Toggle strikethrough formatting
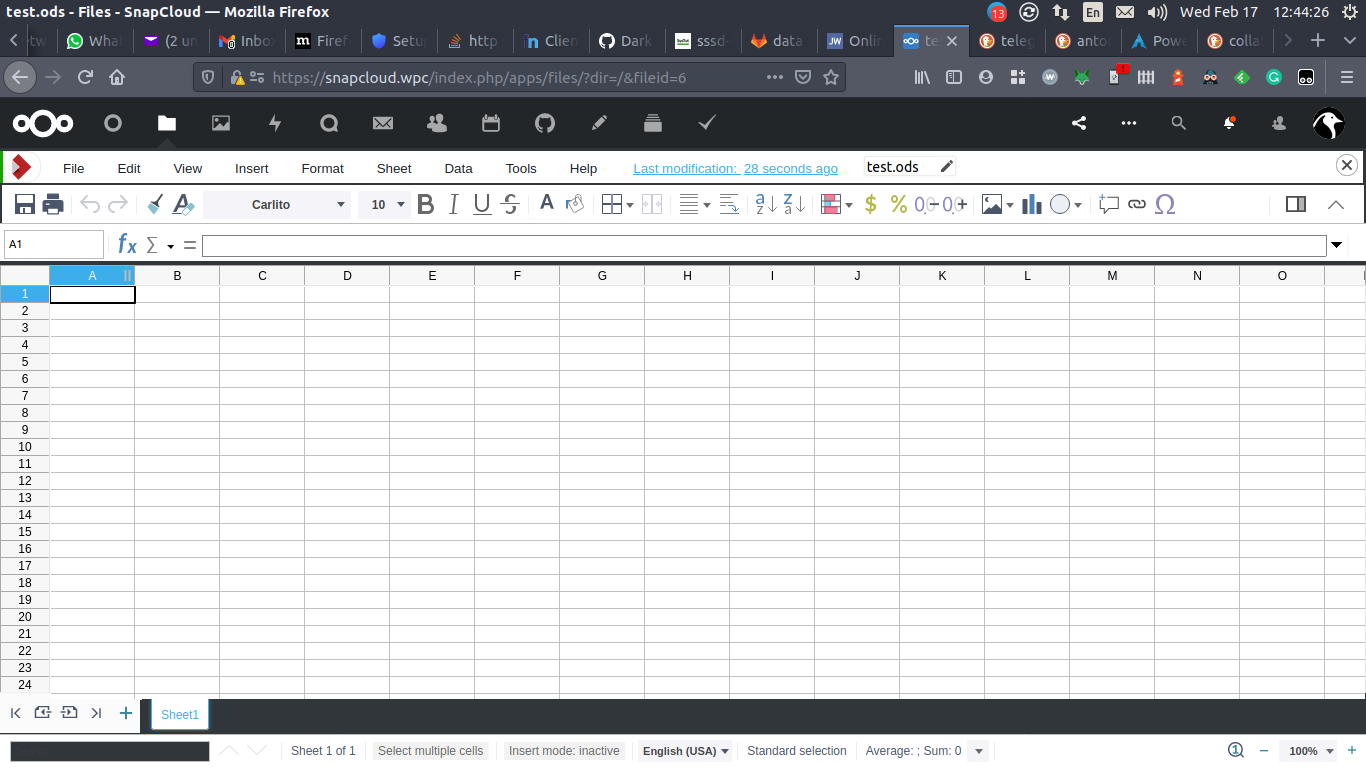This screenshot has width=1366, height=768. [x=510, y=205]
